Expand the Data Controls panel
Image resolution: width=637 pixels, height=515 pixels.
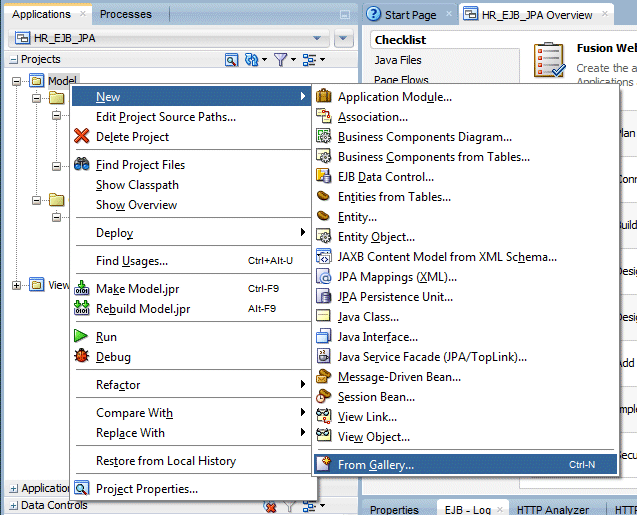click(x=13, y=506)
